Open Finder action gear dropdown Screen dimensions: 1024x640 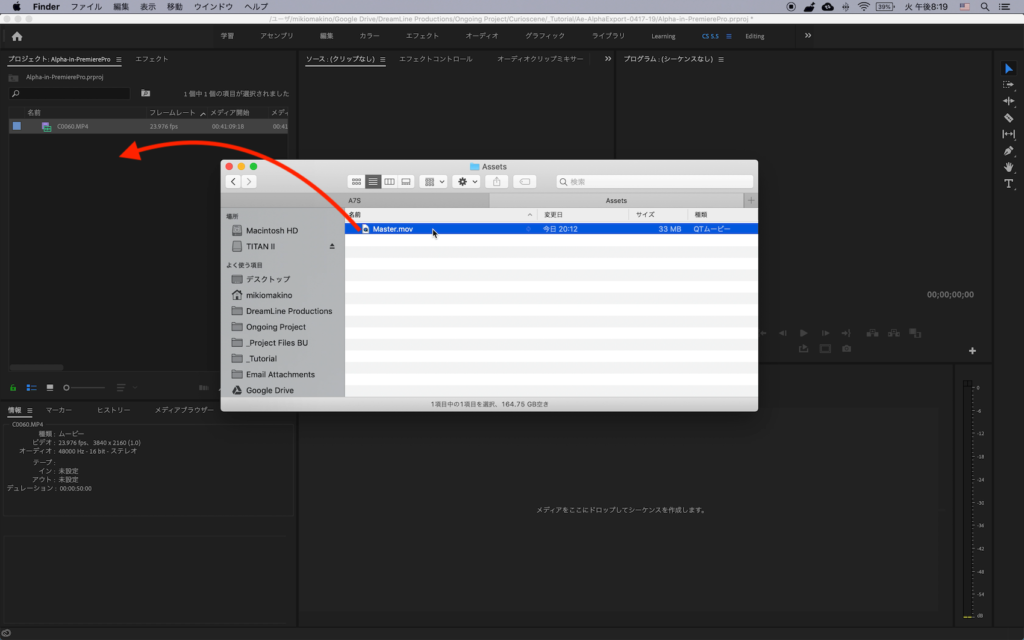467,182
